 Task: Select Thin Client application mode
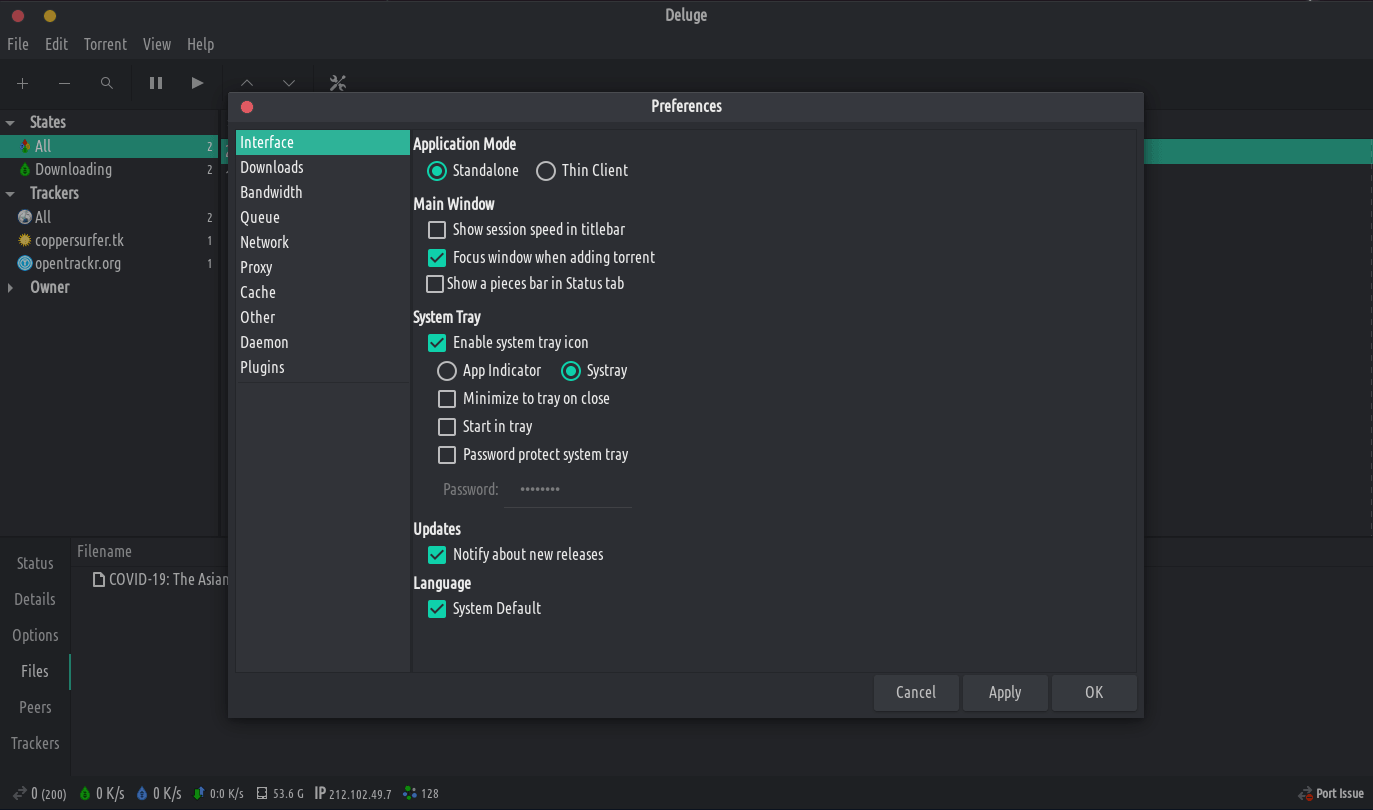pyautogui.click(x=546, y=171)
